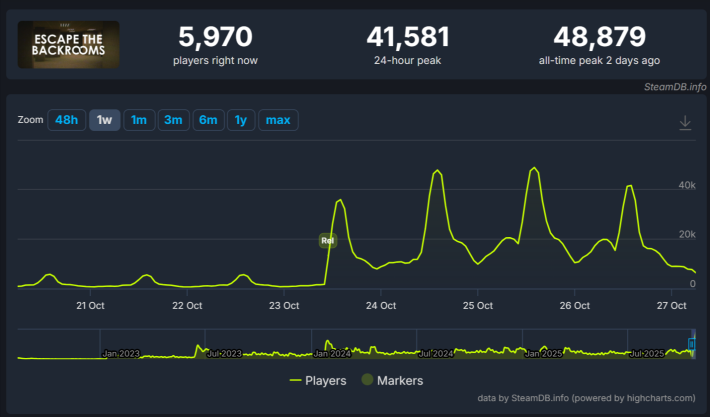Screen dimensions: 710x417
Task: Toggle the Players series in legend
Action: pos(318,380)
